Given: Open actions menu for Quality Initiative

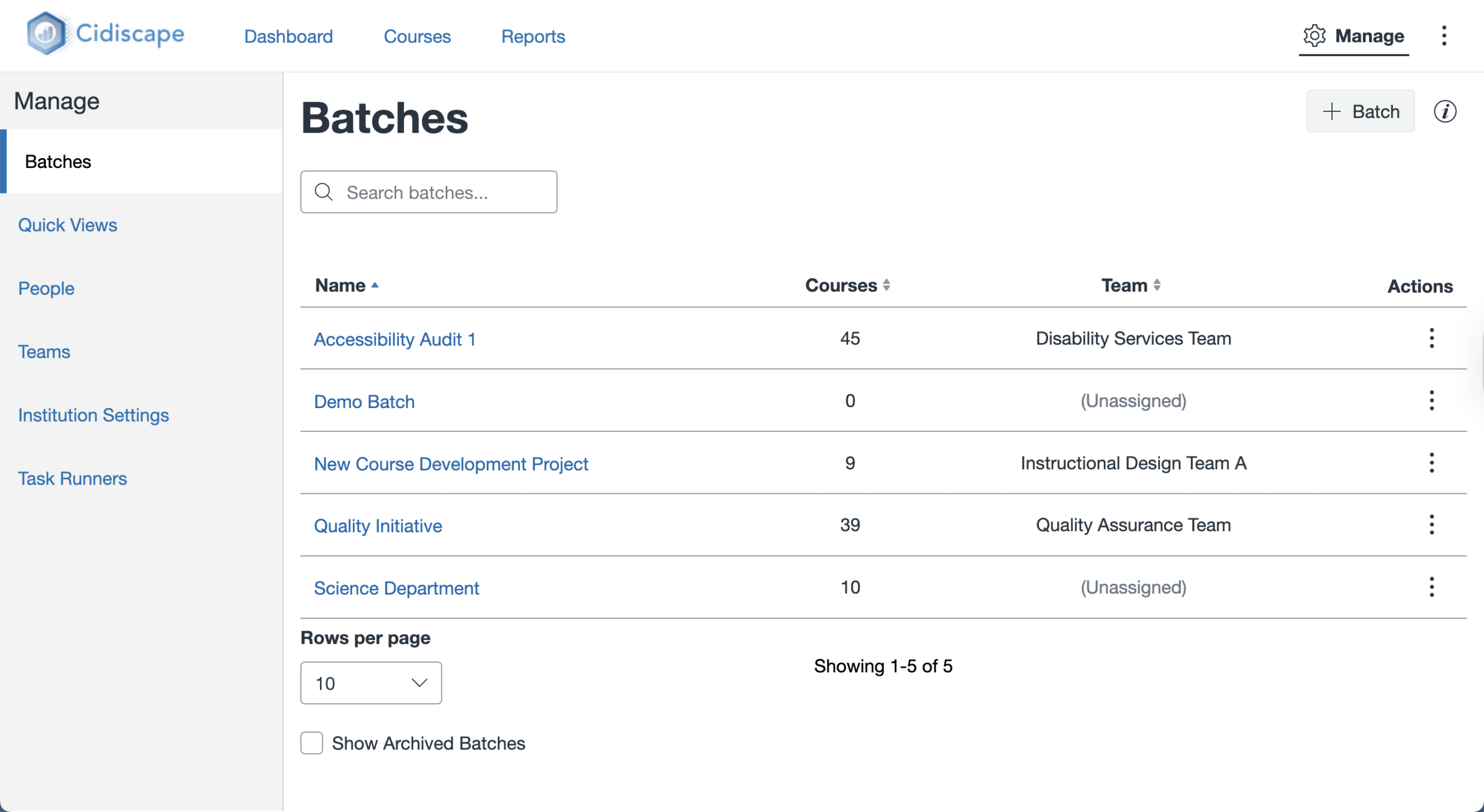Looking at the screenshot, I should 1431,525.
